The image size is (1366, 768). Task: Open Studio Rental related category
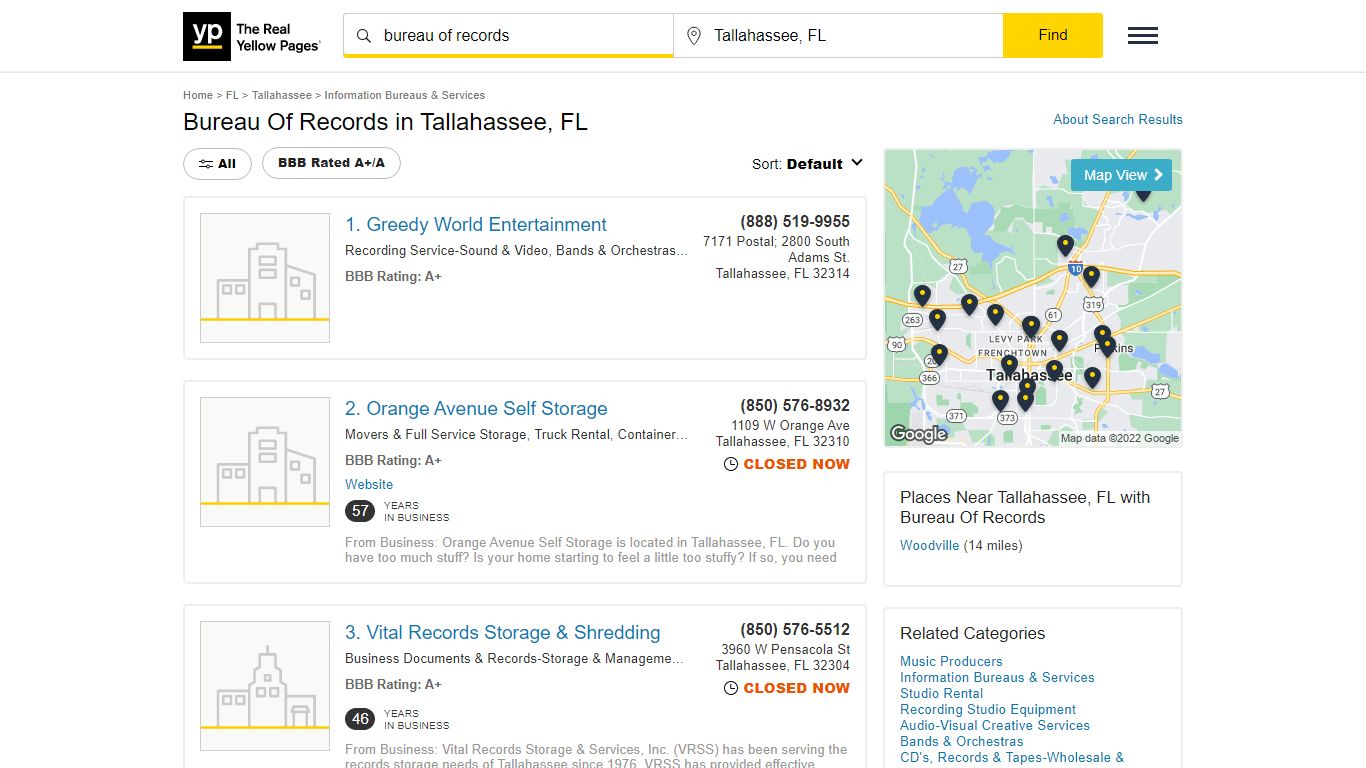tap(941, 693)
